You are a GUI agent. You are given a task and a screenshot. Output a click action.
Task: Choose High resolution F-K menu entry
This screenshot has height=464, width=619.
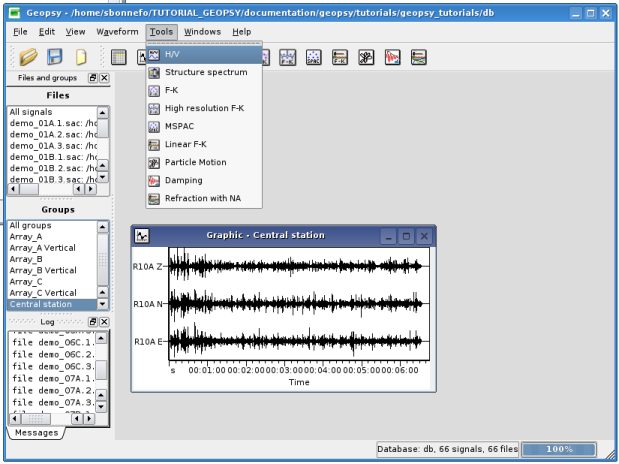click(204, 108)
